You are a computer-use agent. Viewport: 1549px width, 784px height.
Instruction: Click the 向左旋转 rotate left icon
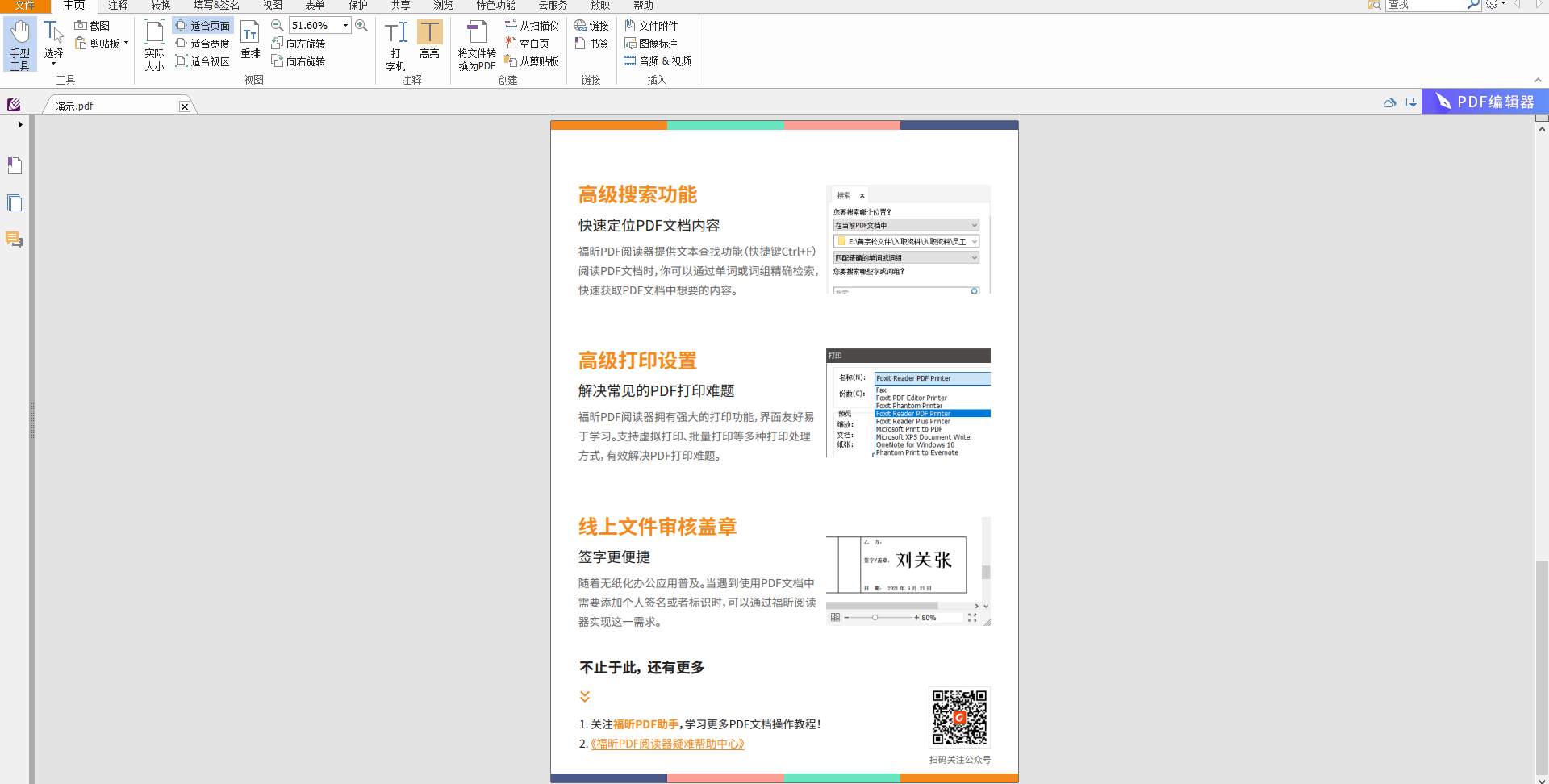pyautogui.click(x=299, y=43)
